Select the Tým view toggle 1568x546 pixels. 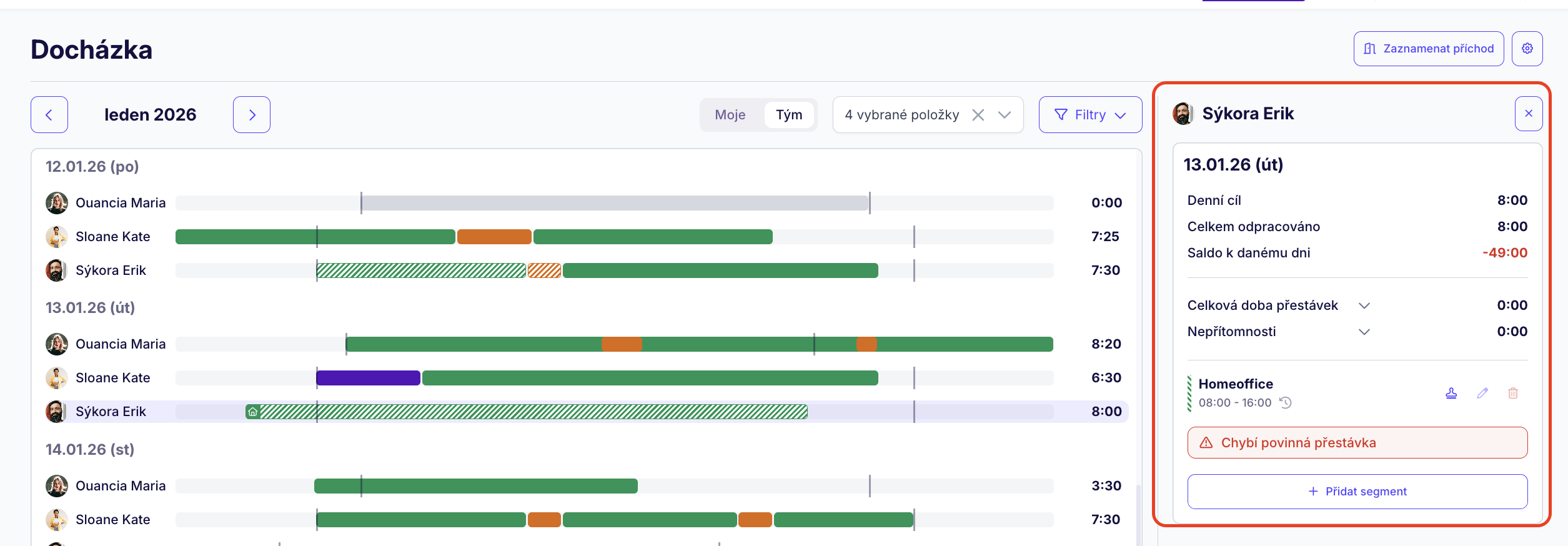pos(788,115)
